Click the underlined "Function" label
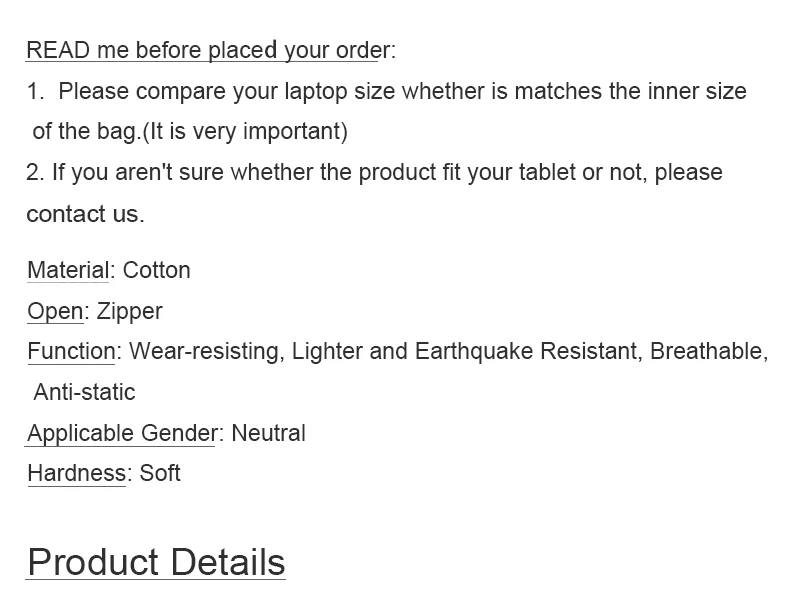Viewport: 800px width, 600px height. tap(71, 351)
